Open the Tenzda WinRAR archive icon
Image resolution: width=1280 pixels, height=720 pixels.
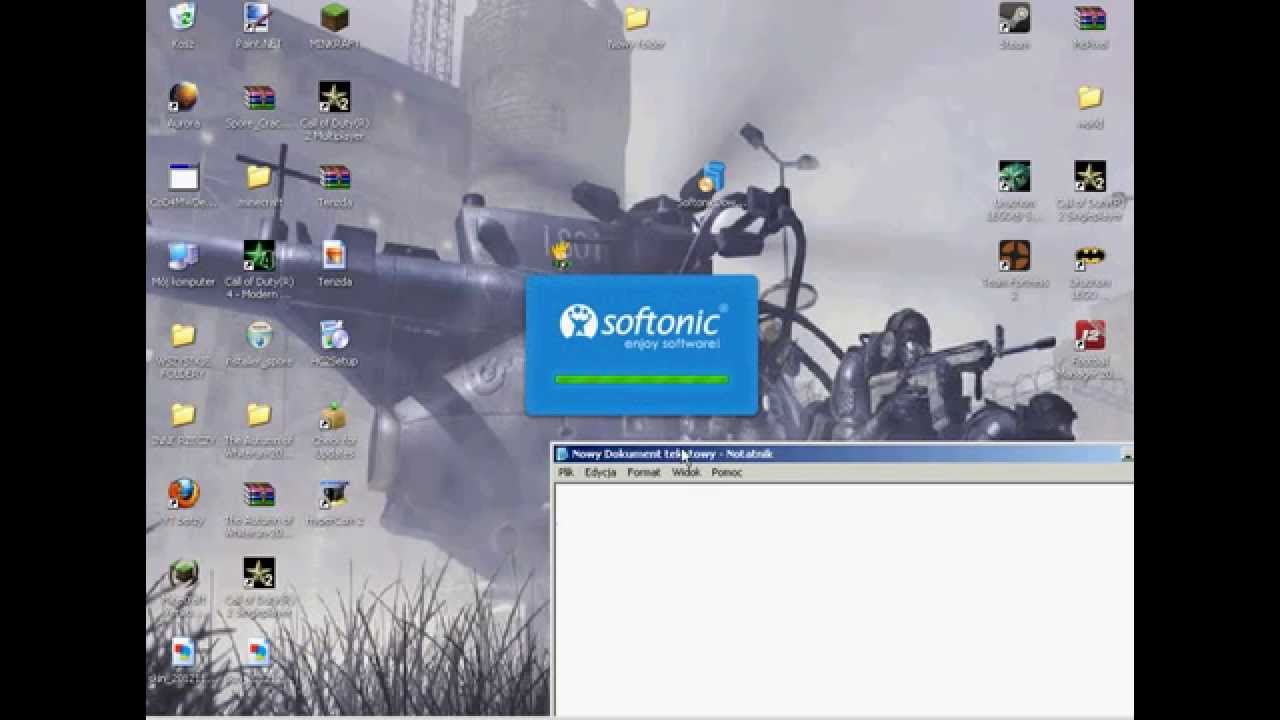coord(334,177)
